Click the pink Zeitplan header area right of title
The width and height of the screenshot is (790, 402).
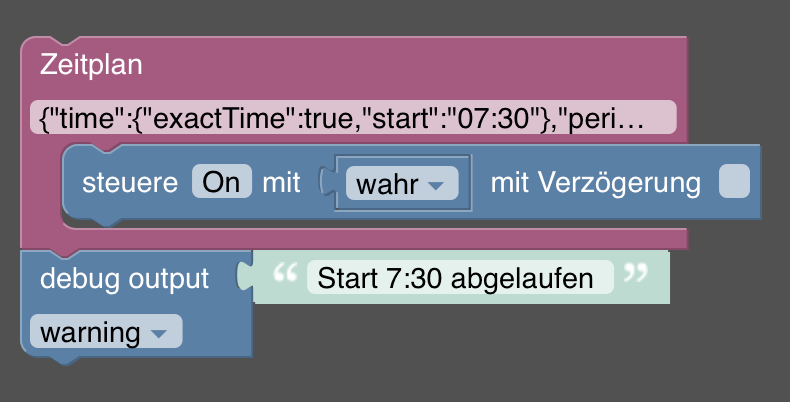coord(400,65)
